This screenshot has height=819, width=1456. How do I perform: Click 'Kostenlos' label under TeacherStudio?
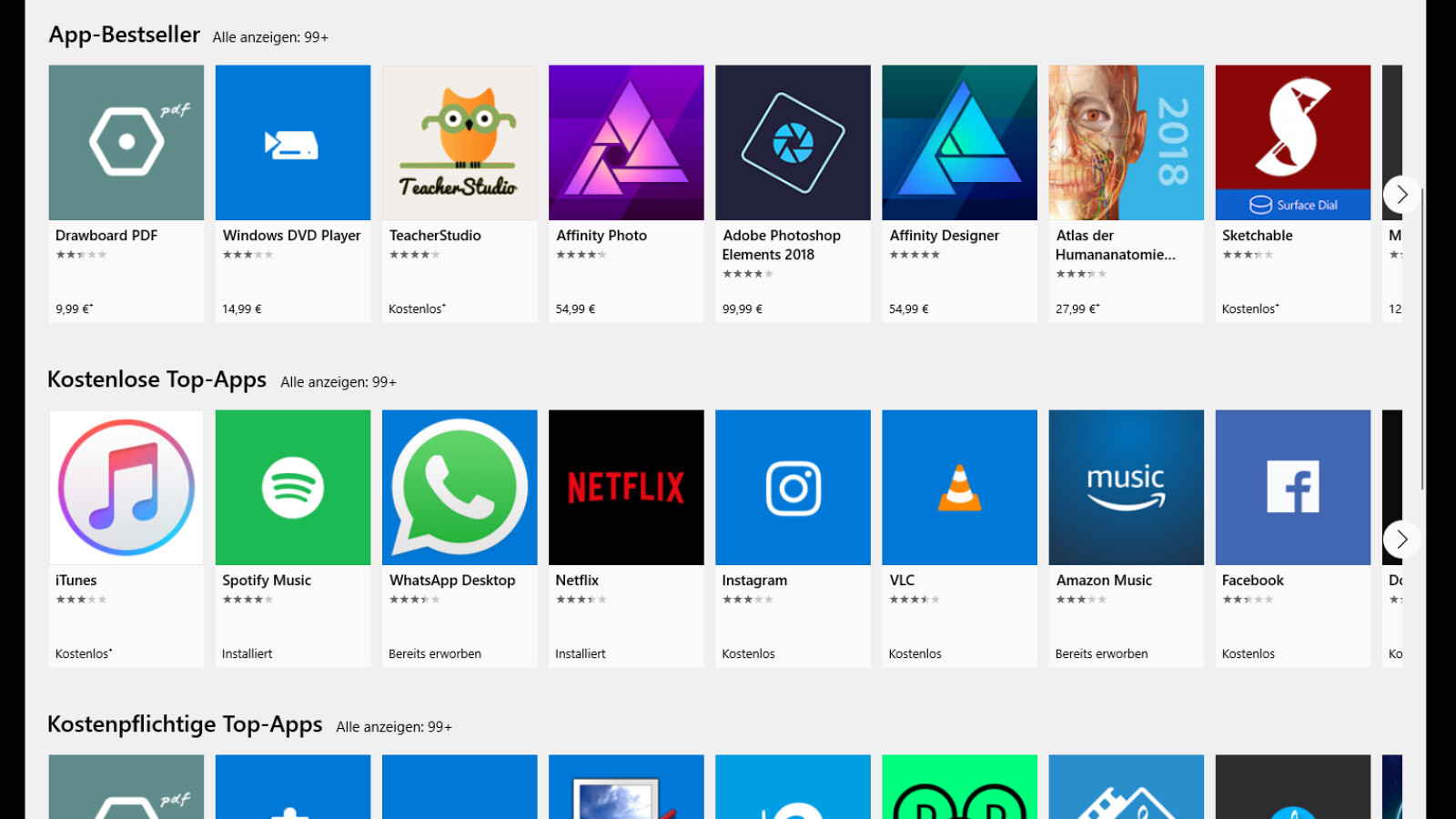point(417,309)
